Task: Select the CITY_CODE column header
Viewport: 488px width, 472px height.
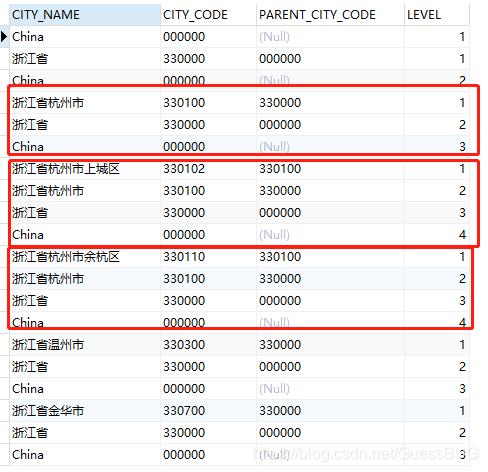Action: [x=208, y=15]
